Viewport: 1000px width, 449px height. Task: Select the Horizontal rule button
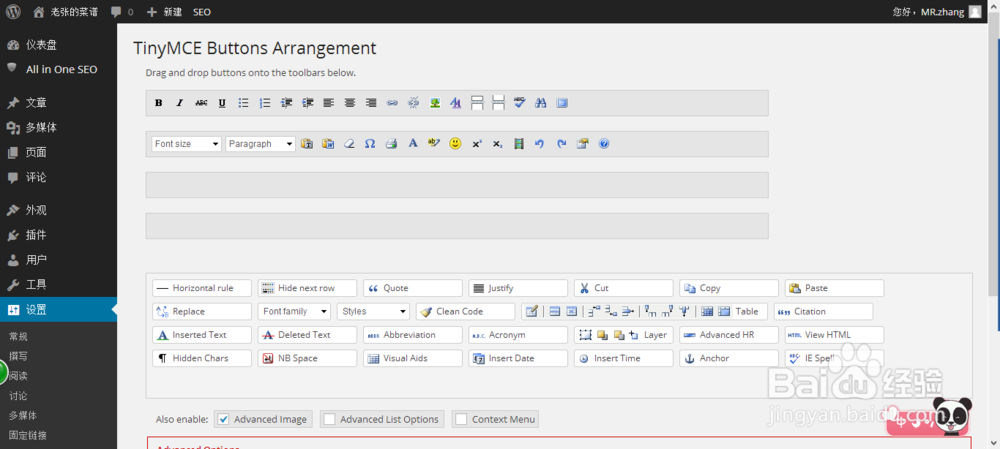click(x=202, y=288)
